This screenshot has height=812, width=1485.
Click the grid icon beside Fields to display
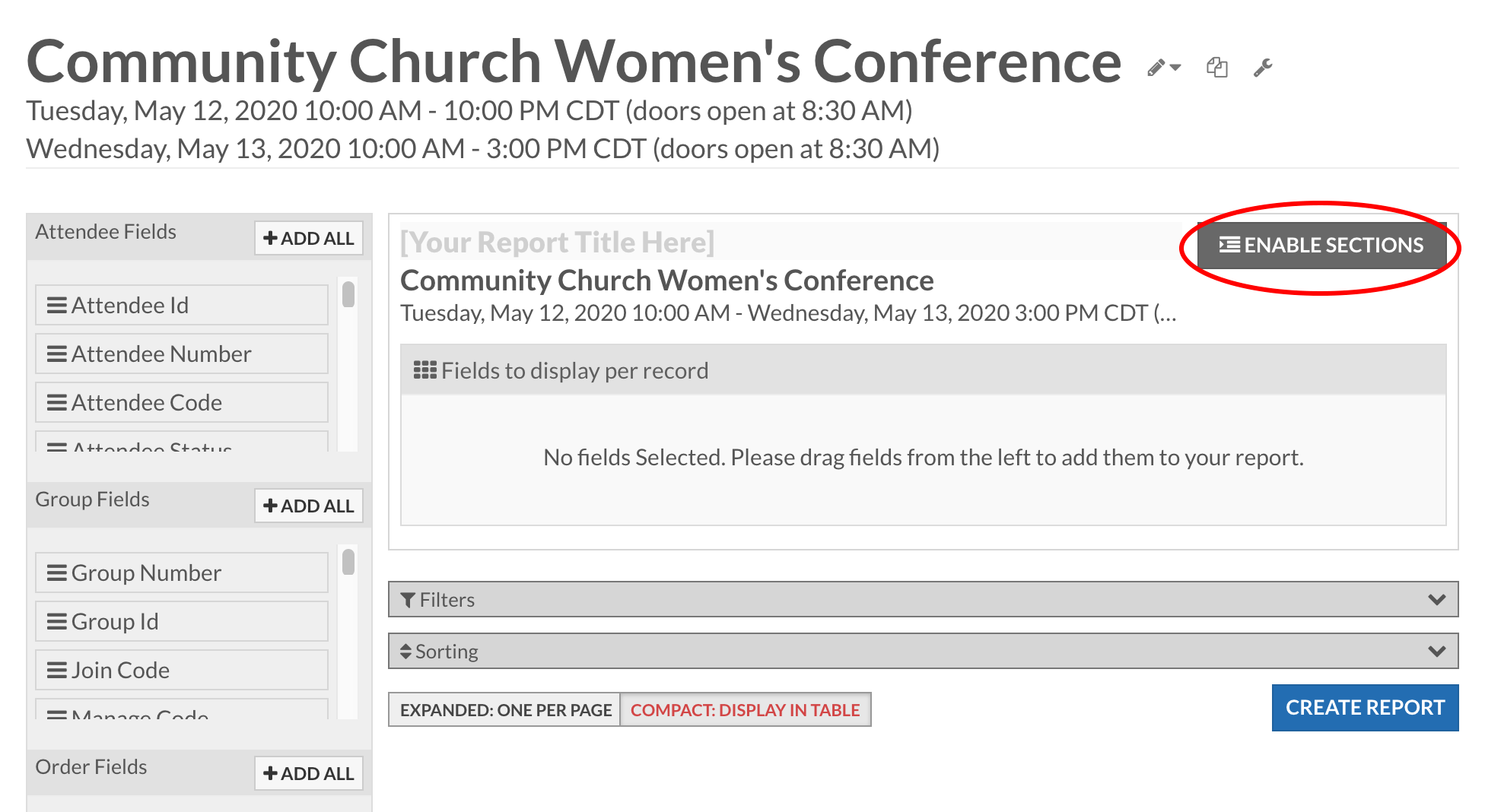425,370
